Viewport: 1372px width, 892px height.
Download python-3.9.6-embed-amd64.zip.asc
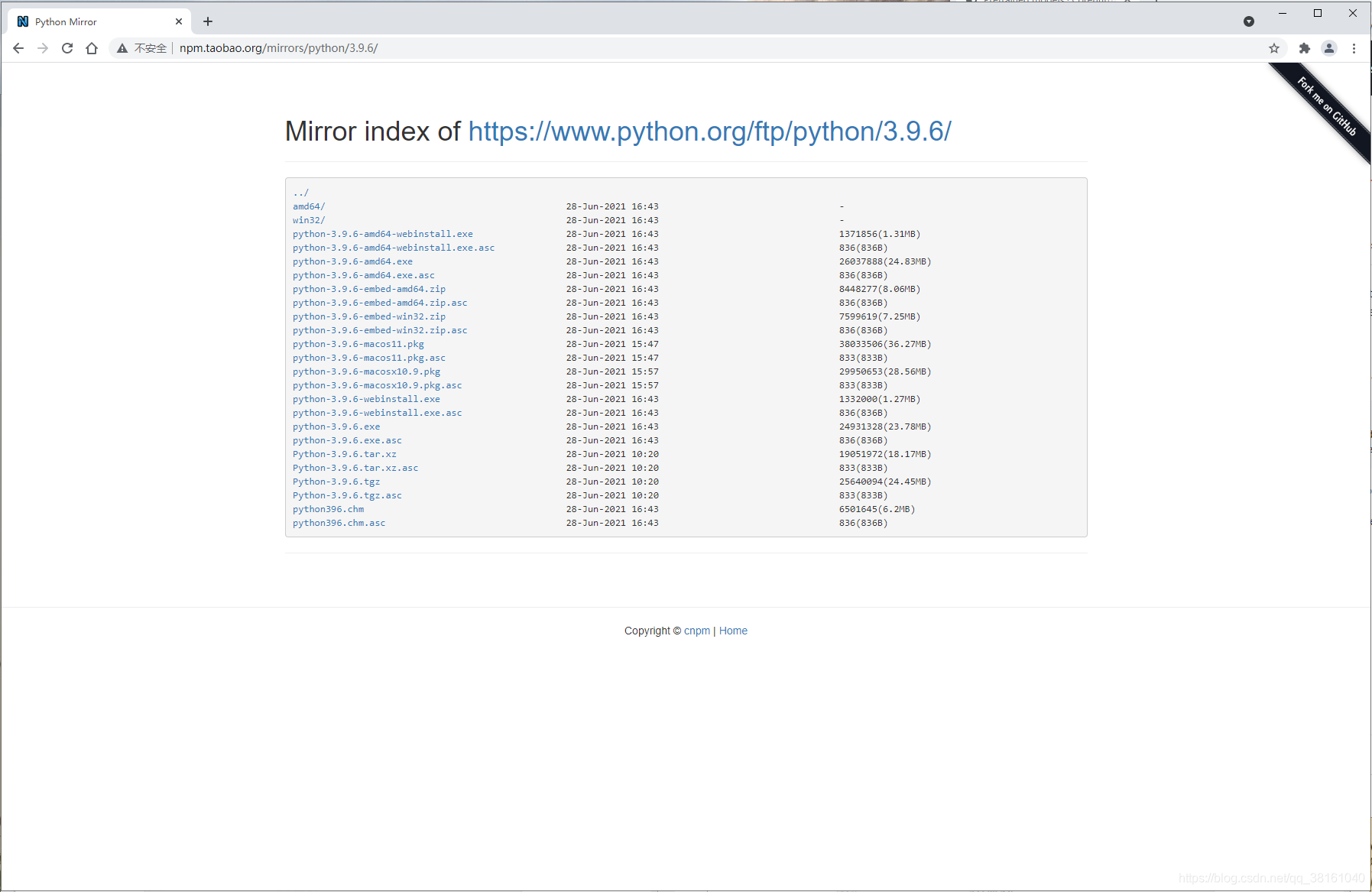pyautogui.click(x=380, y=303)
